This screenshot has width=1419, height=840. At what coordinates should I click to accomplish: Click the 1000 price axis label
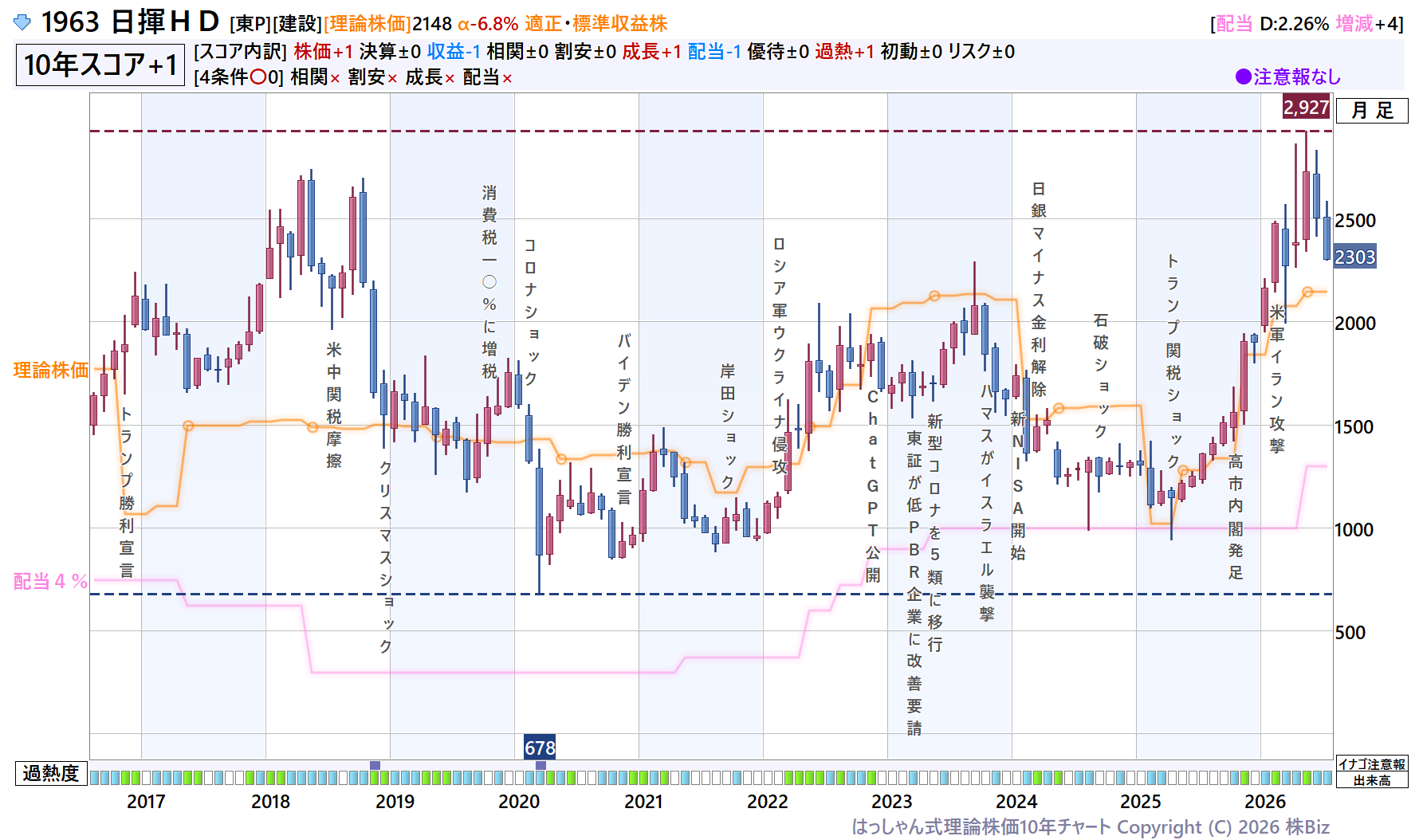tap(1354, 530)
